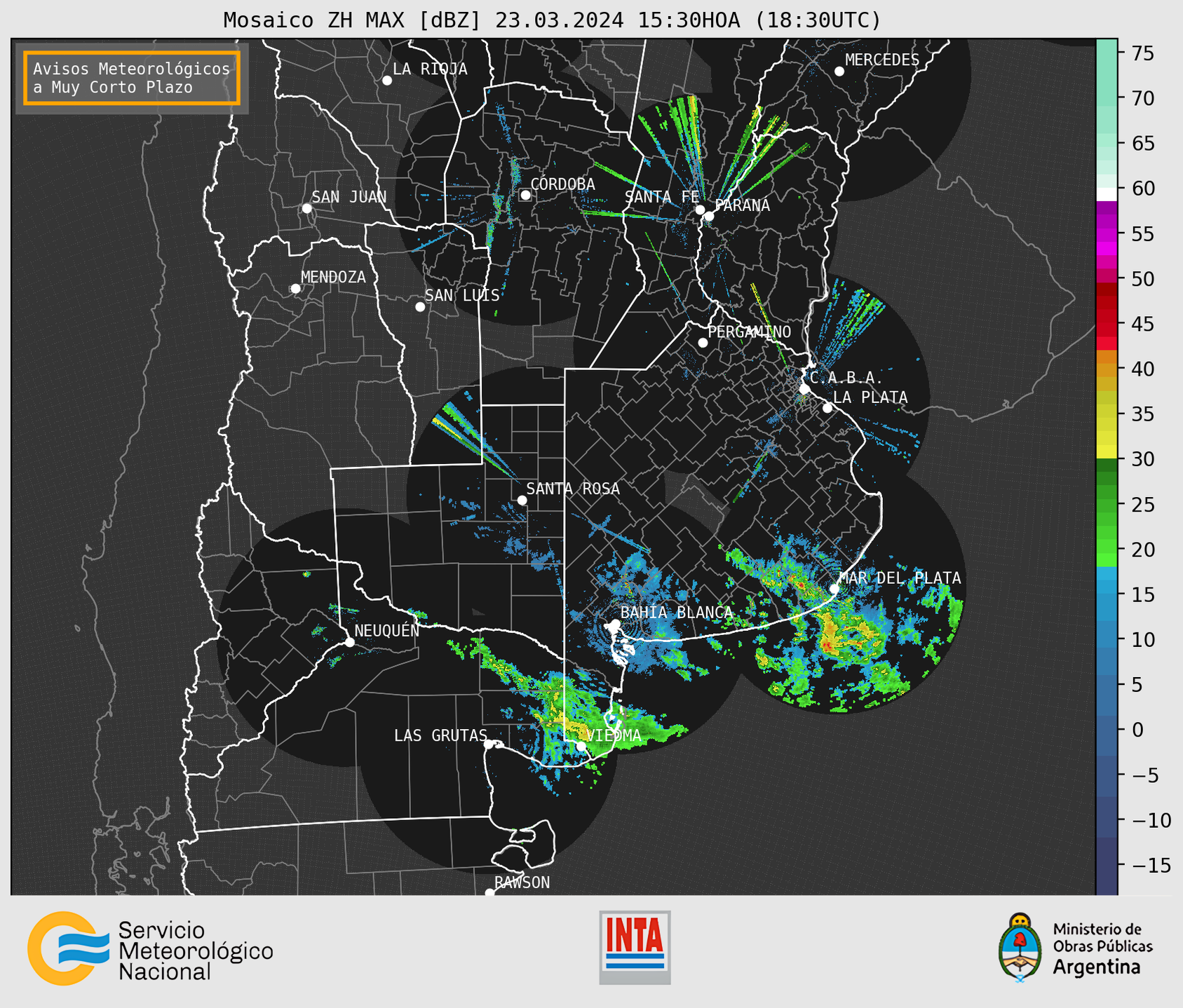Click the SAN JUAN city marker
This screenshot has height=1008, width=1183.
pos(306,208)
